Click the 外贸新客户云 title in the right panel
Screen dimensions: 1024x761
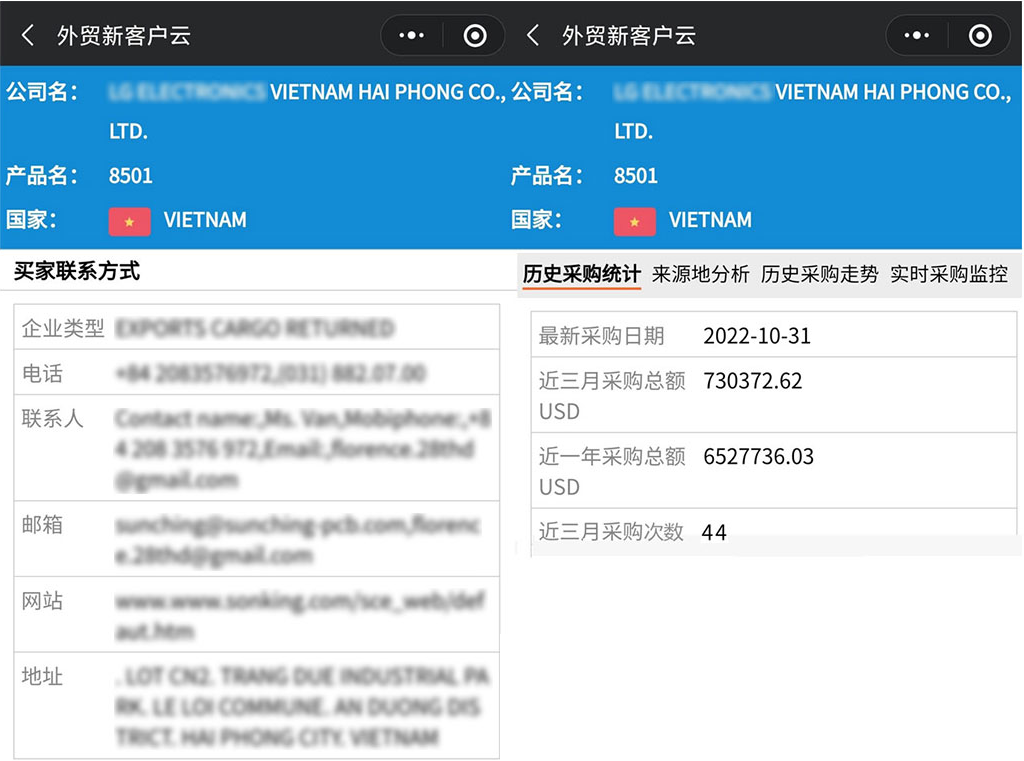pyautogui.click(x=629, y=36)
